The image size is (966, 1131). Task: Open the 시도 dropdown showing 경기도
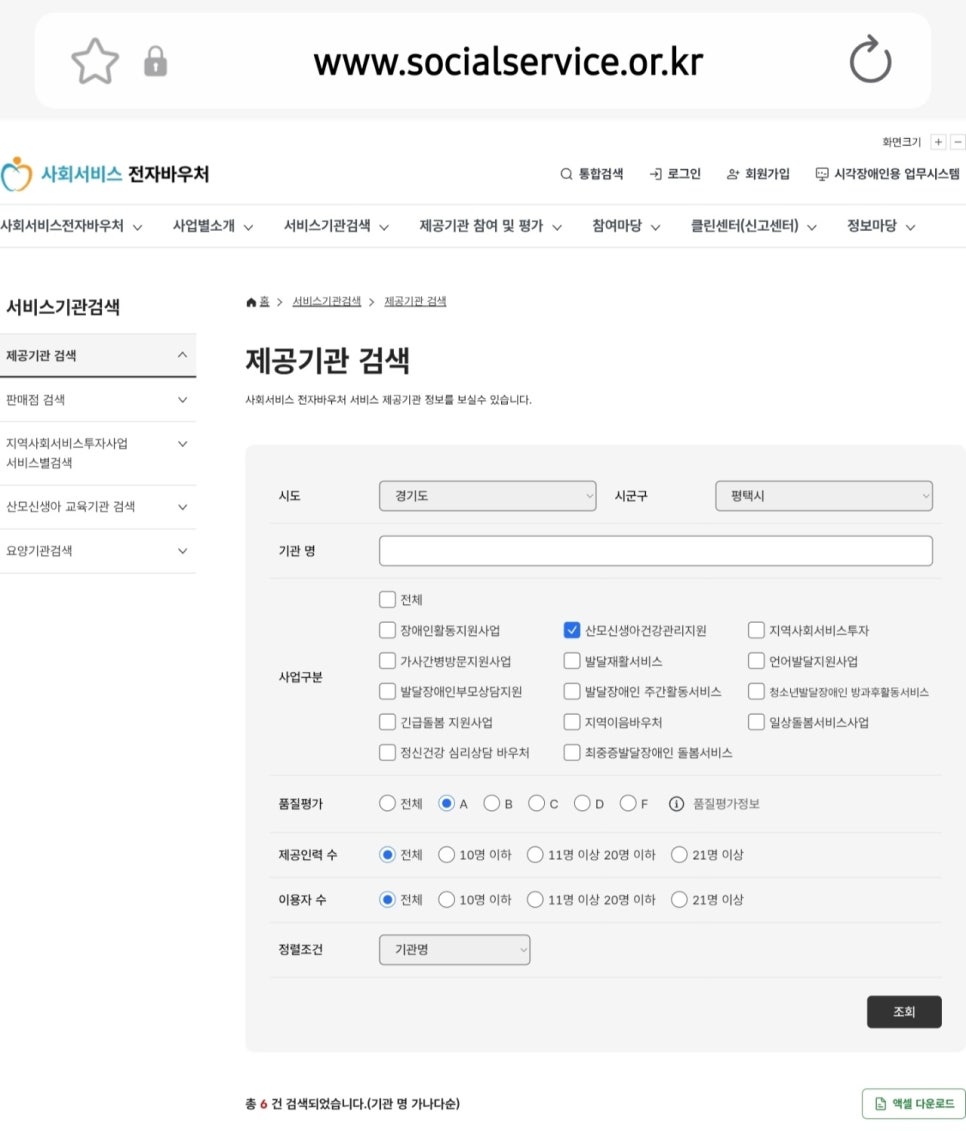487,496
